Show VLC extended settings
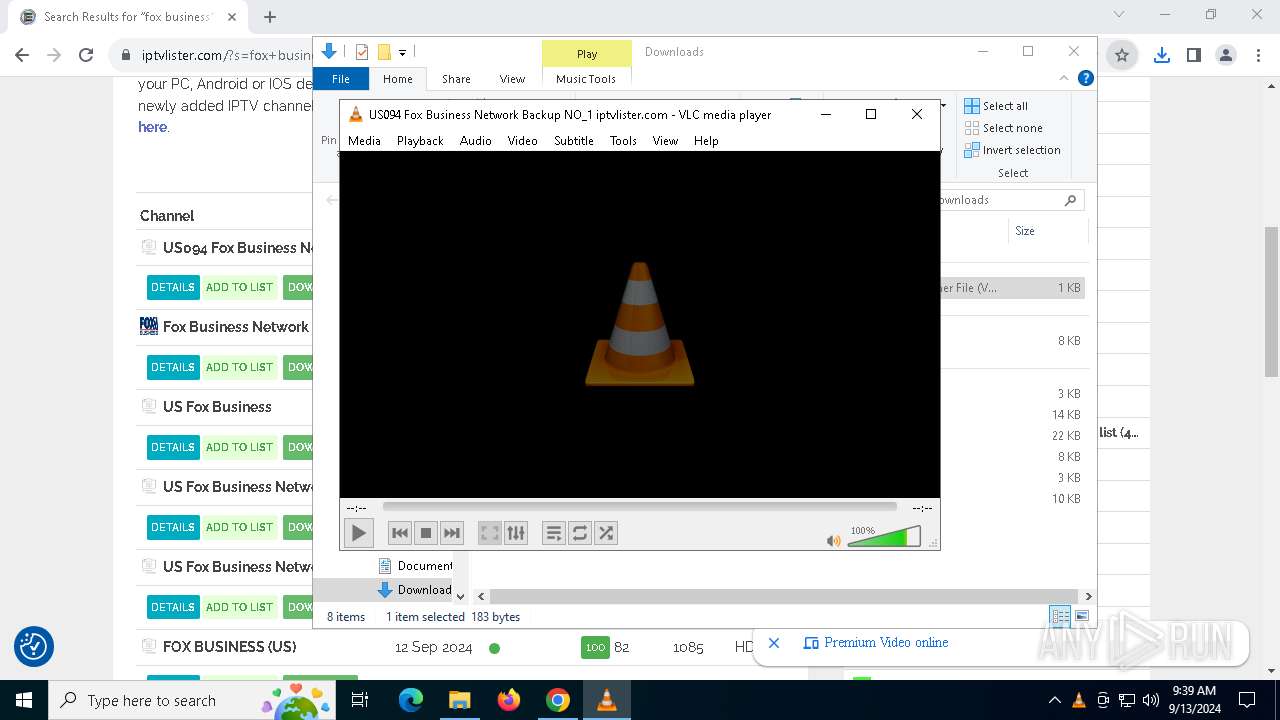Image resolution: width=1280 pixels, height=720 pixels. pos(516,533)
